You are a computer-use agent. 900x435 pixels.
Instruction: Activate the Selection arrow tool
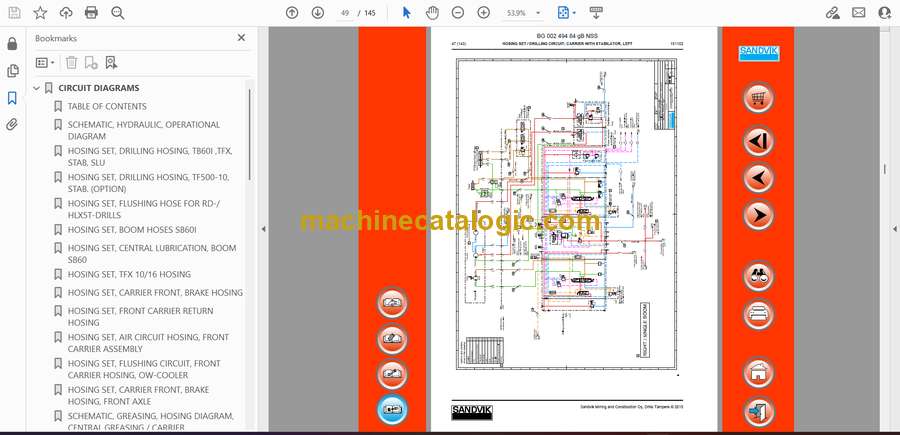click(x=406, y=13)
